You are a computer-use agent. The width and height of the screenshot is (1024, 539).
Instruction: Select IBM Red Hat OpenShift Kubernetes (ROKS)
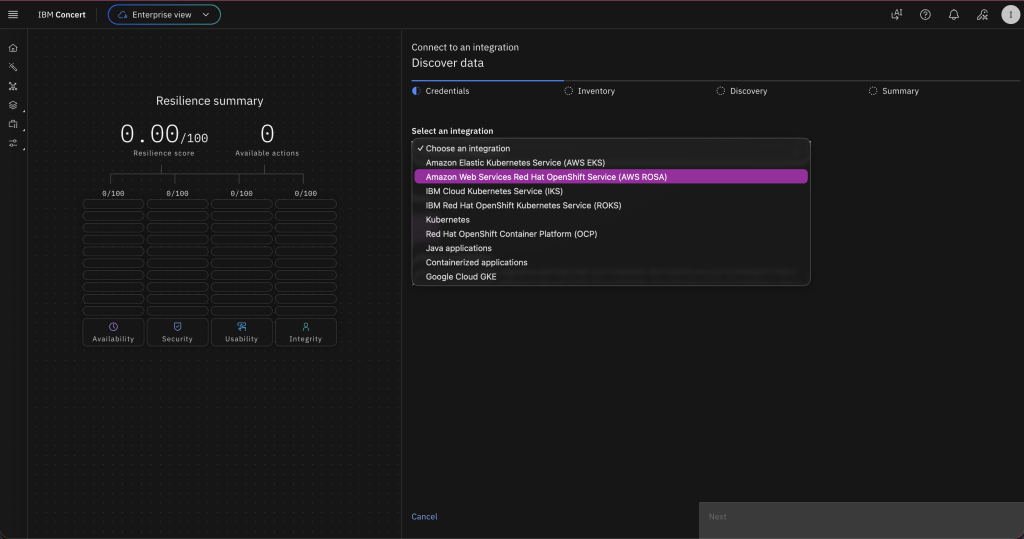[x=611, y=205]
